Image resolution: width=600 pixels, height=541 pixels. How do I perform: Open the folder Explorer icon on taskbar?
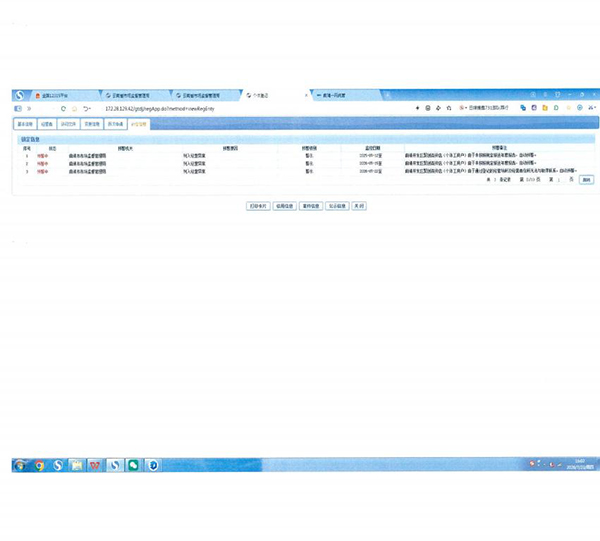pos(77,465)
